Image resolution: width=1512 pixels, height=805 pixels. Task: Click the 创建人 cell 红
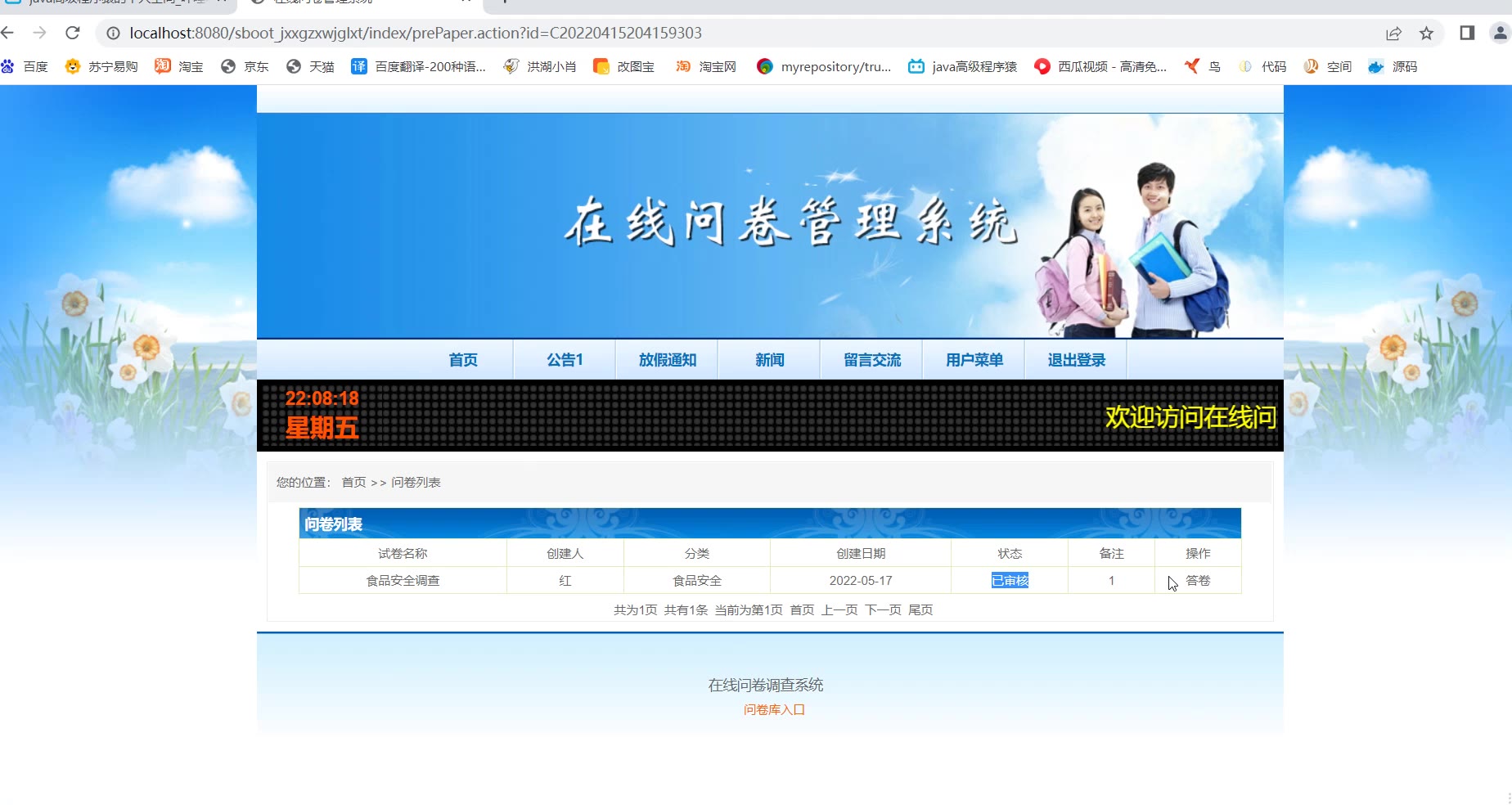[x=565, y=581]
